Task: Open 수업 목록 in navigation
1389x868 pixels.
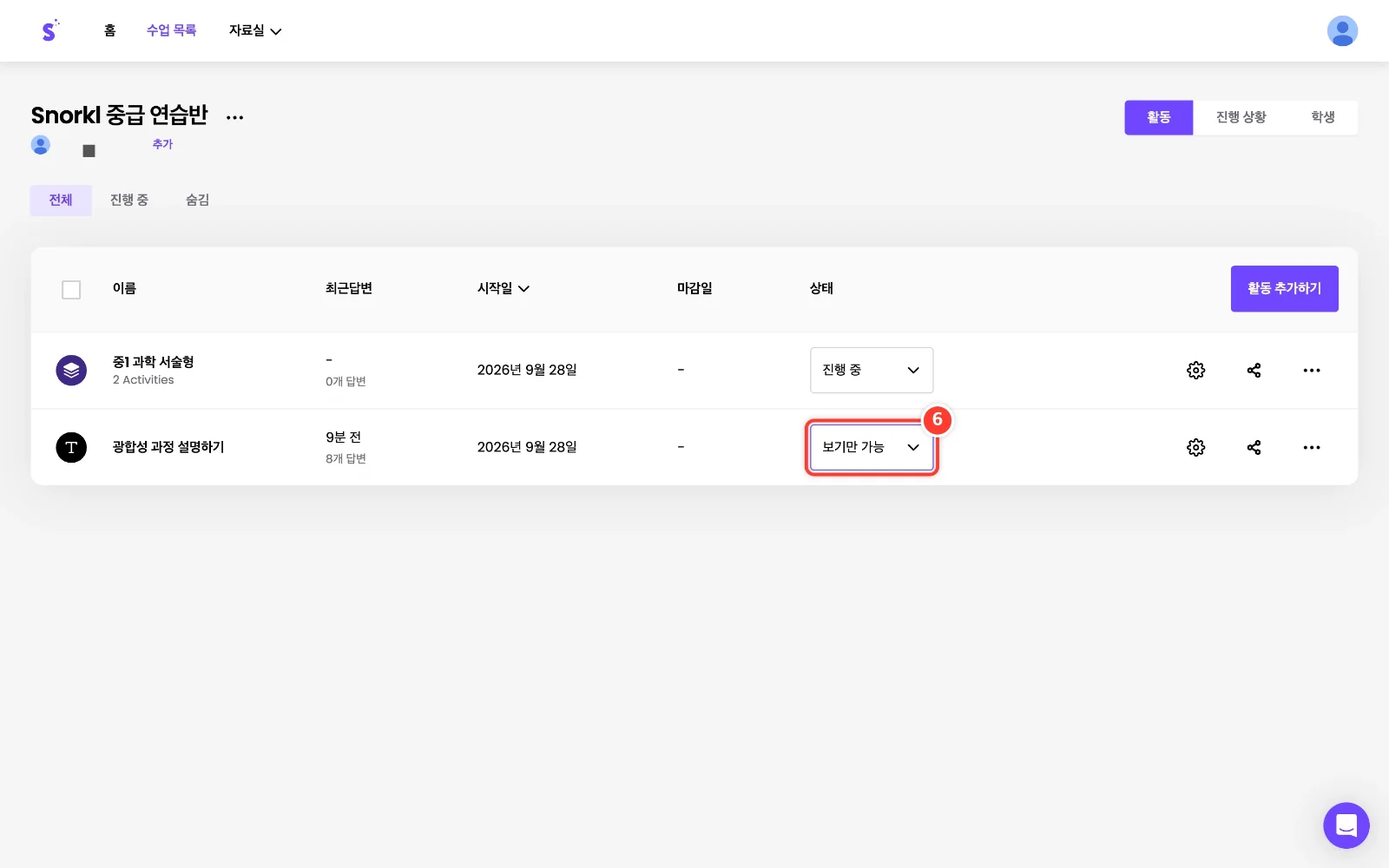Action: point(171,30)
